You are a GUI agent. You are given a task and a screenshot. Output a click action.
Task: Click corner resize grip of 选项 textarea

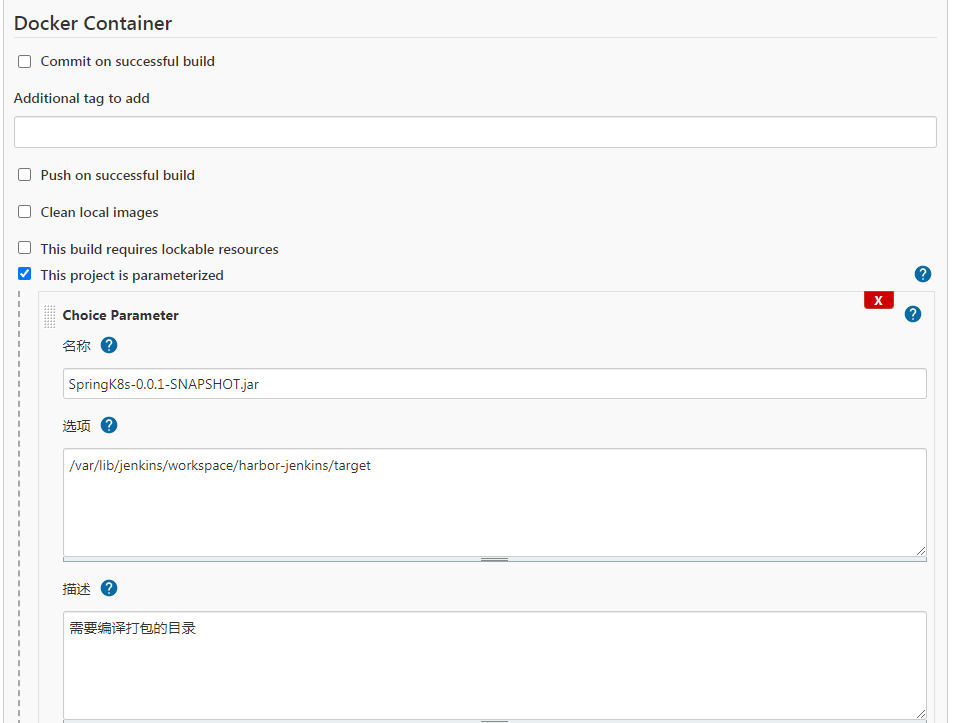click(x=920, y=550)
